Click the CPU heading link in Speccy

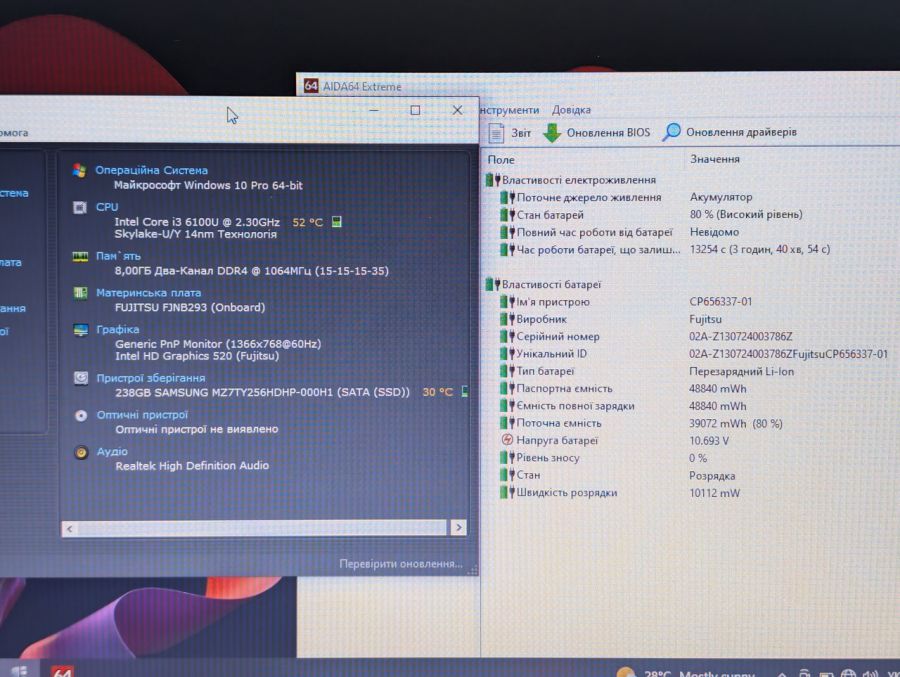(107, 207)
